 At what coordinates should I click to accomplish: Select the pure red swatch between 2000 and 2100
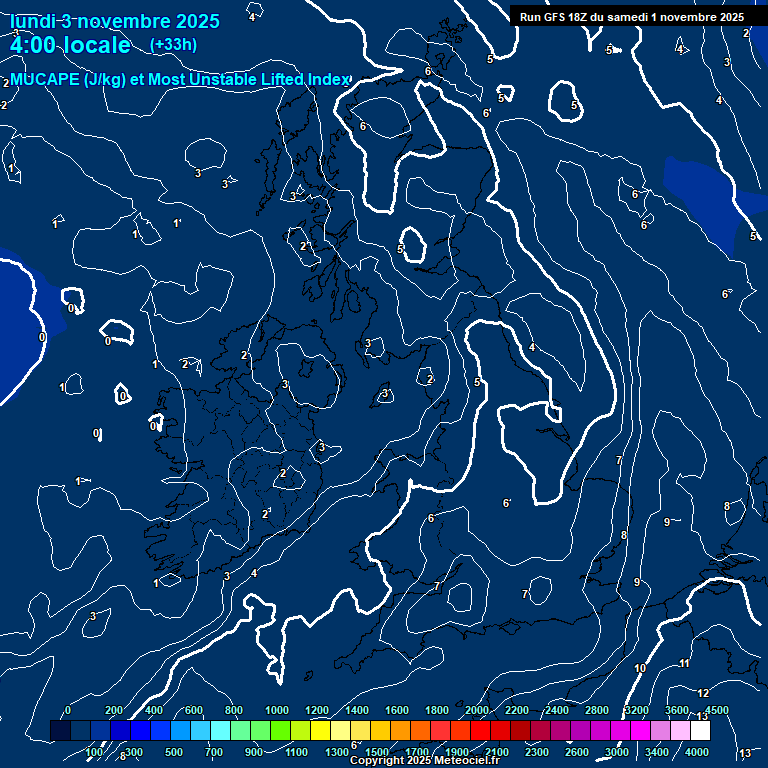pyautogui.click(x=480, y=730)
